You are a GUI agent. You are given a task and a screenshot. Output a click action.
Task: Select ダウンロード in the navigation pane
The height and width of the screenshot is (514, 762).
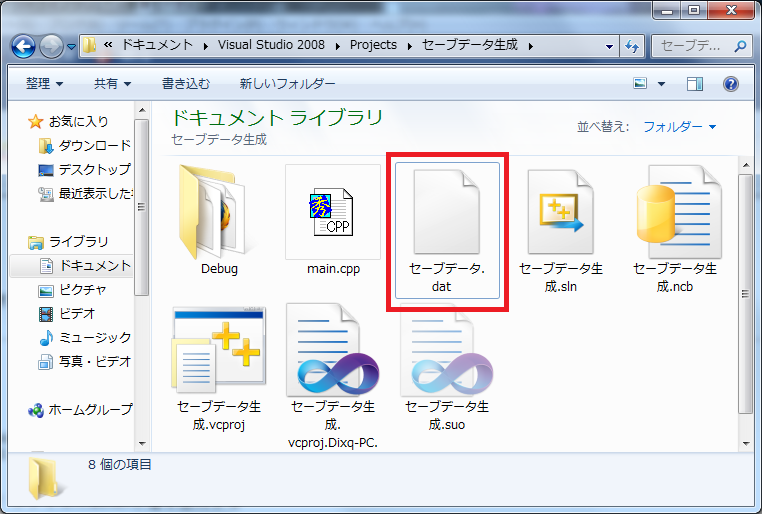click(x=94, y=145)
